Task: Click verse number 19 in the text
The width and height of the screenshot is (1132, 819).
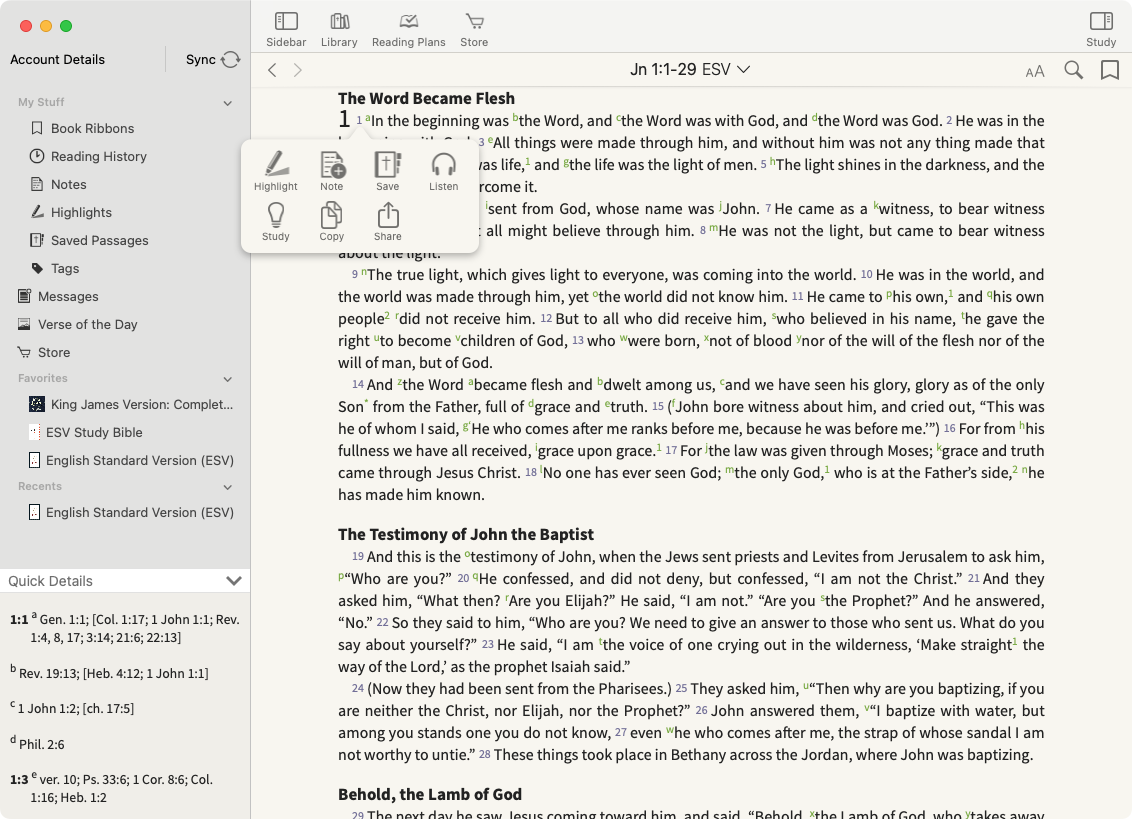Action: click(358, 557)
